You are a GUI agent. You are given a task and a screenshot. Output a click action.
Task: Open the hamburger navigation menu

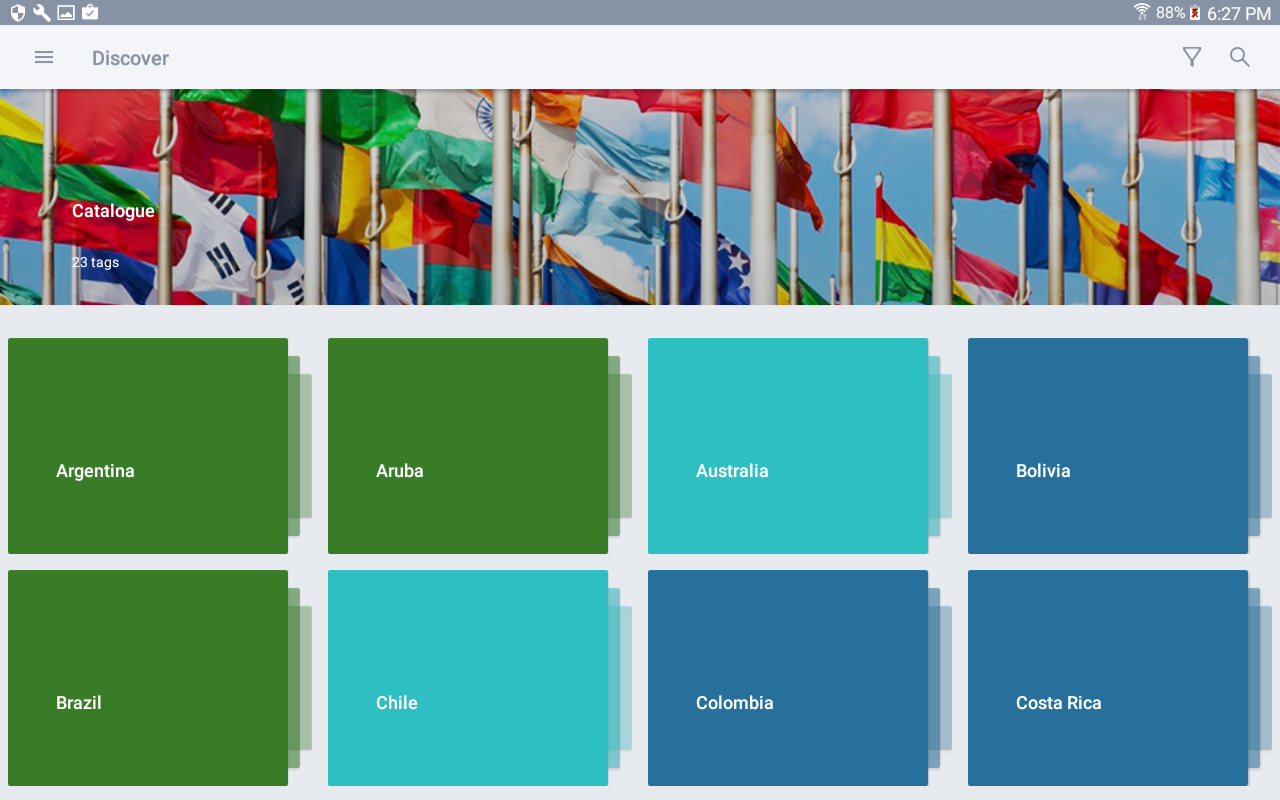pyautogui.click(x=44, y=57)
